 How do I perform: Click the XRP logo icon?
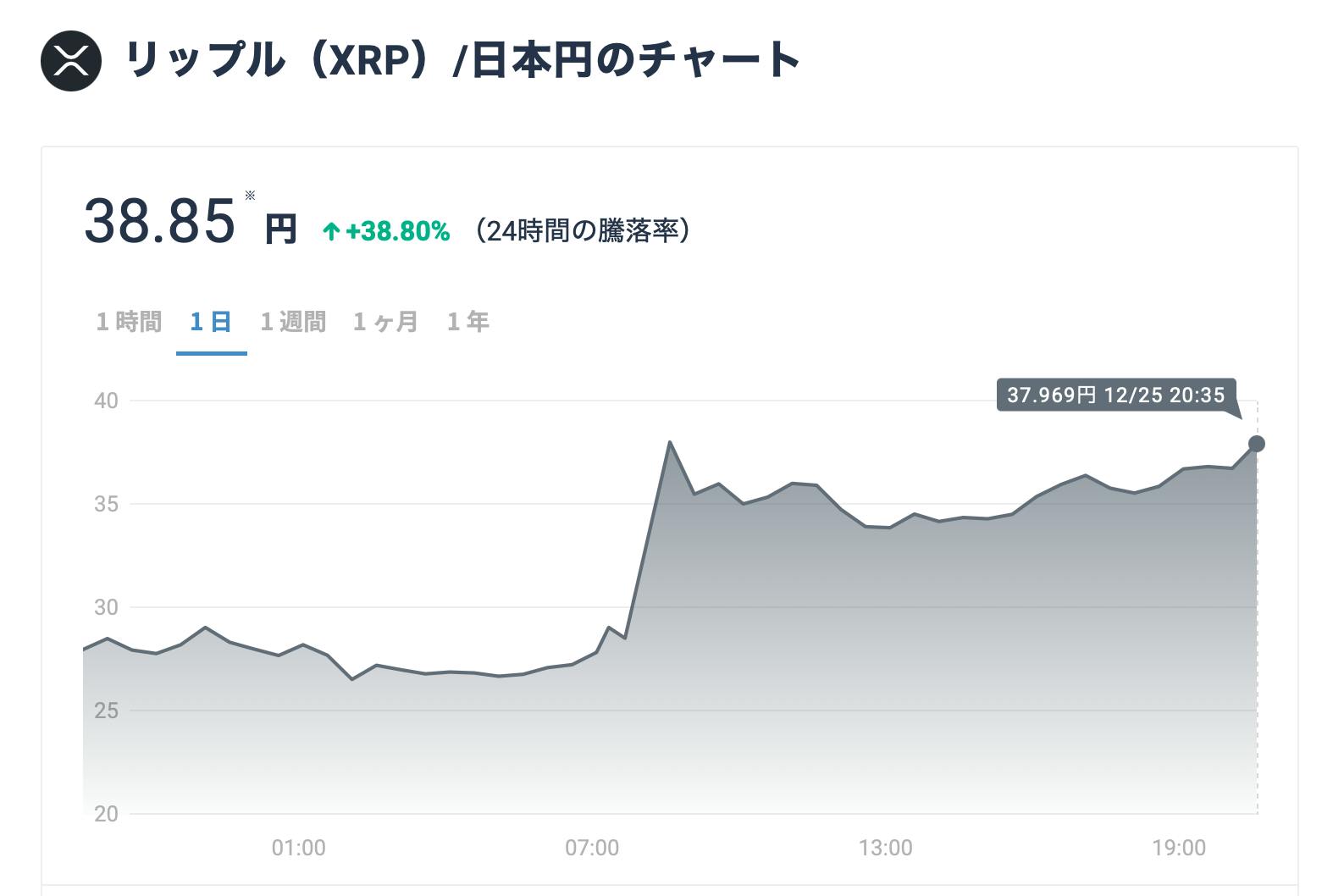tap(71, 61)
